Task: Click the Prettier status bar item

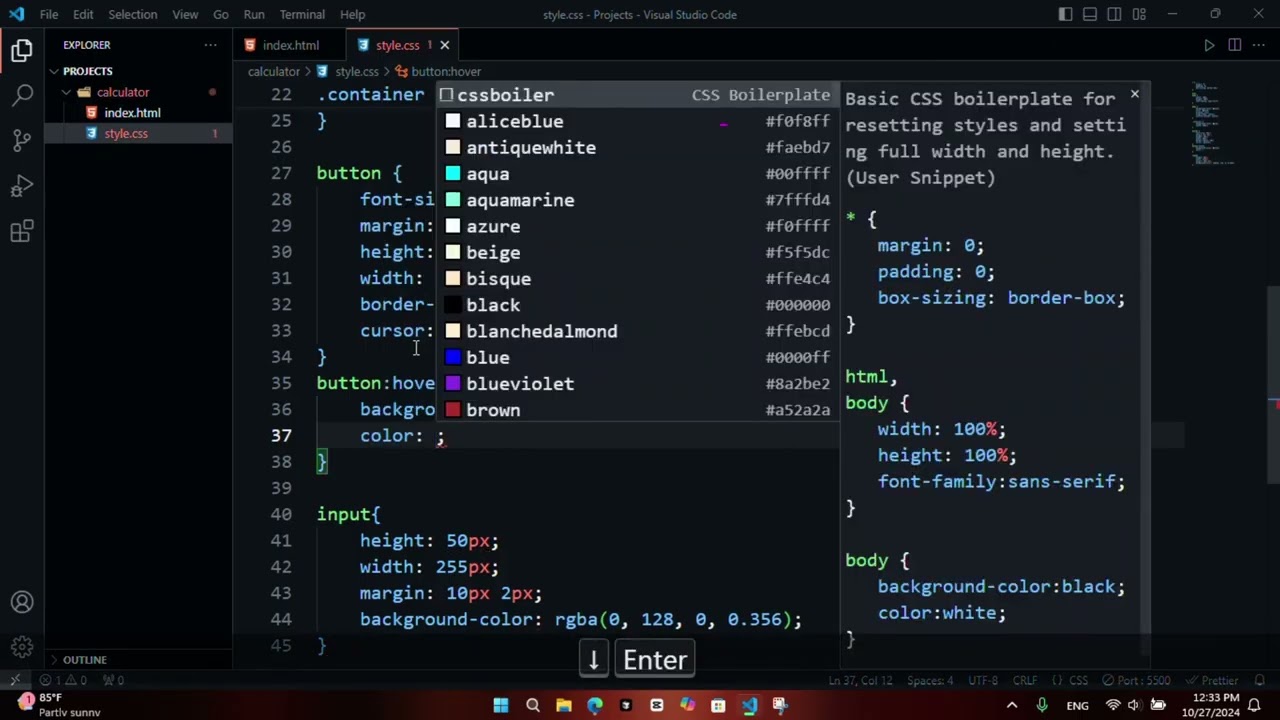Action: (1213, 680)
